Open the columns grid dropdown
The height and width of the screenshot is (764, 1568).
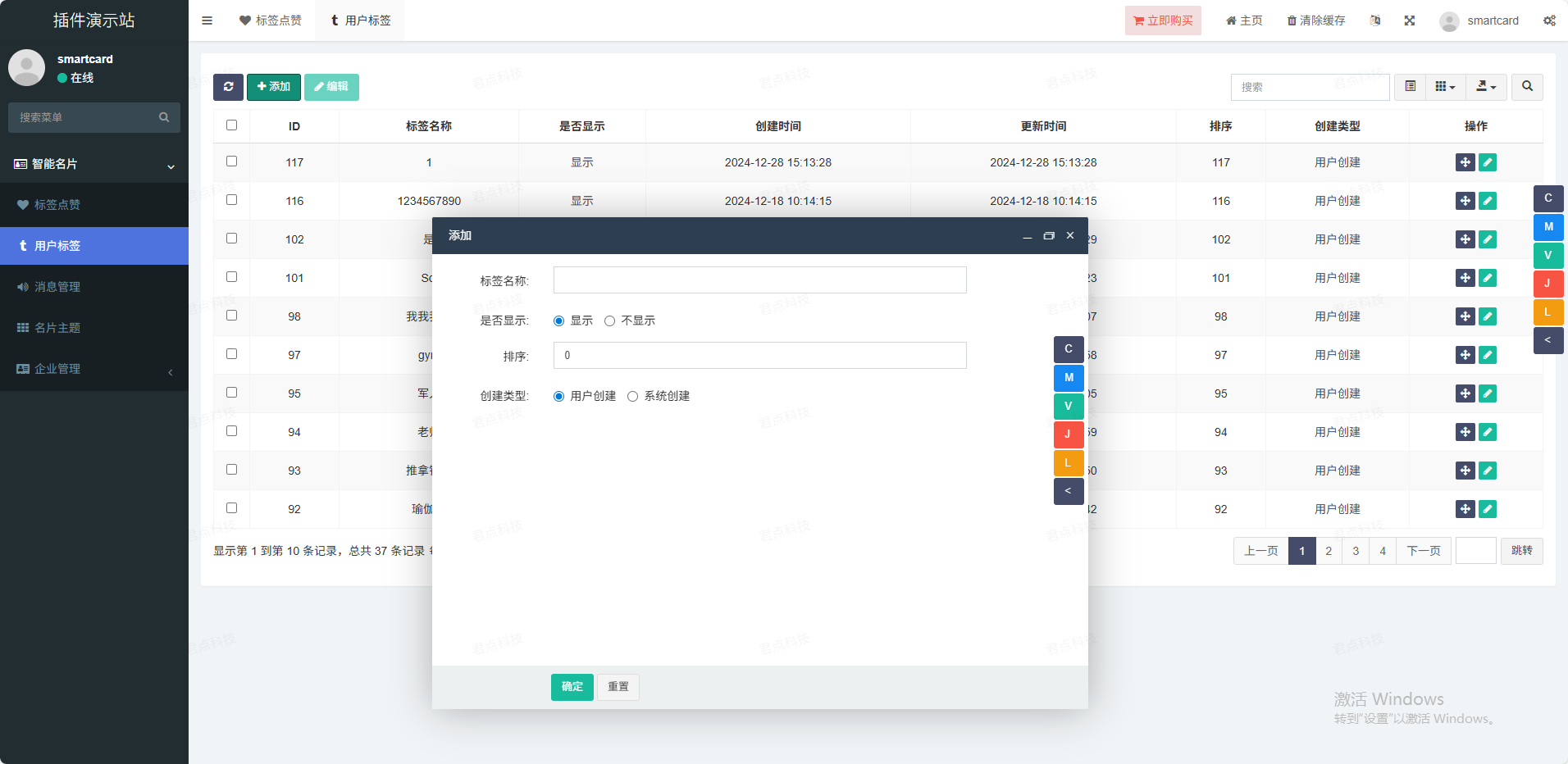pyautogui.click(x=1445, y=87)
